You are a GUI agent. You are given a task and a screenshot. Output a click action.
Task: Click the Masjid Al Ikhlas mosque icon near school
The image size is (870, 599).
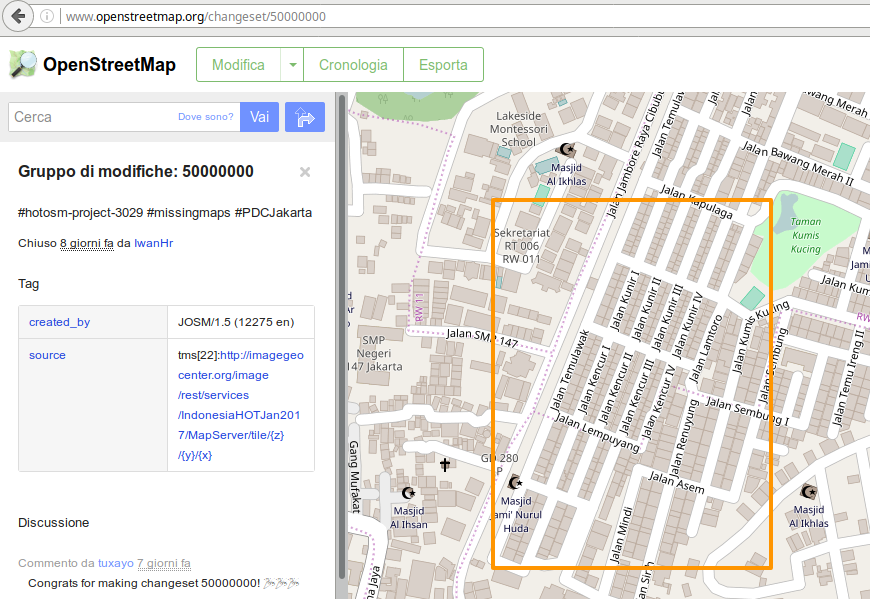[x=566, y=149]
